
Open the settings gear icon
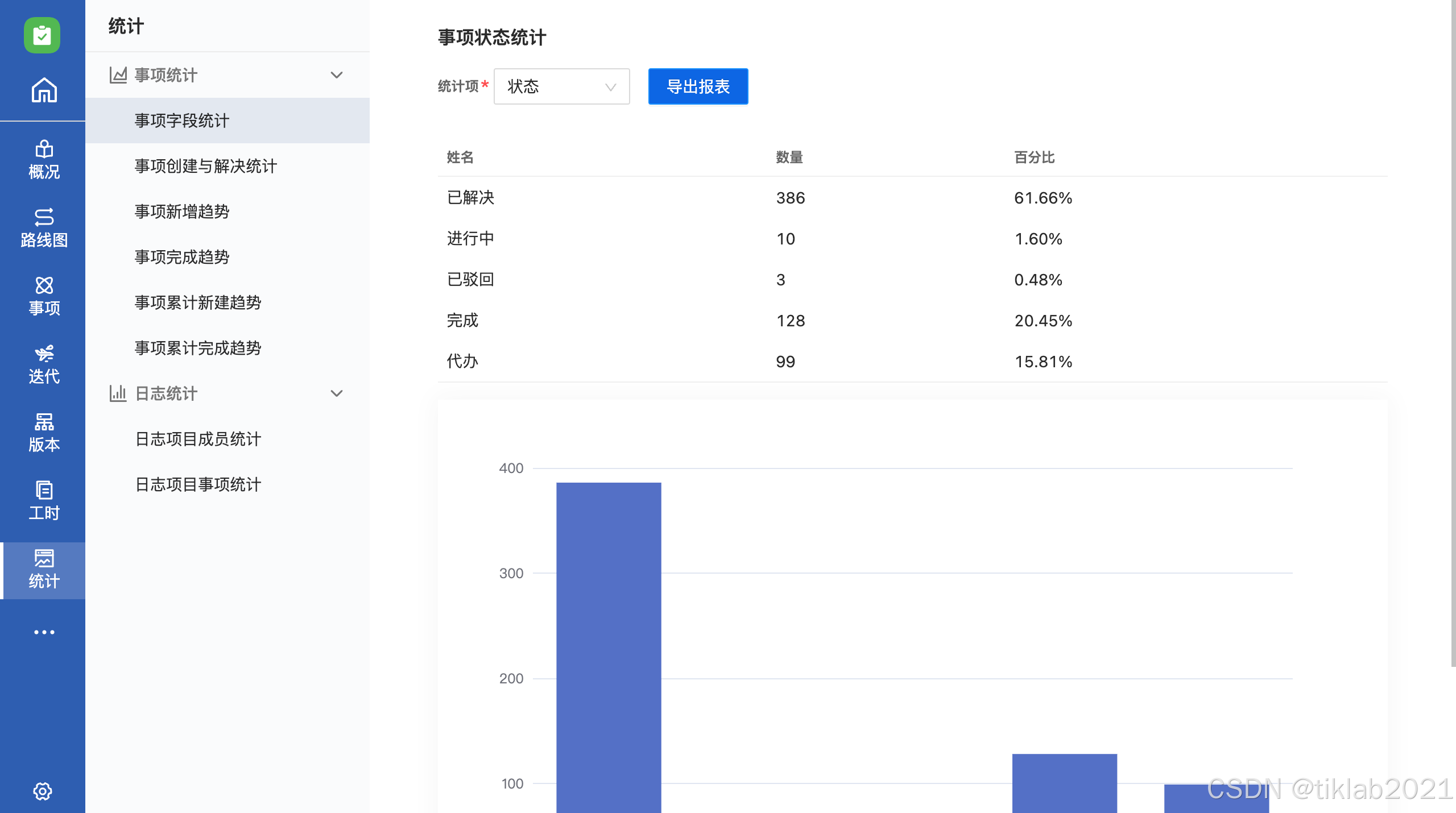(43, 791)
